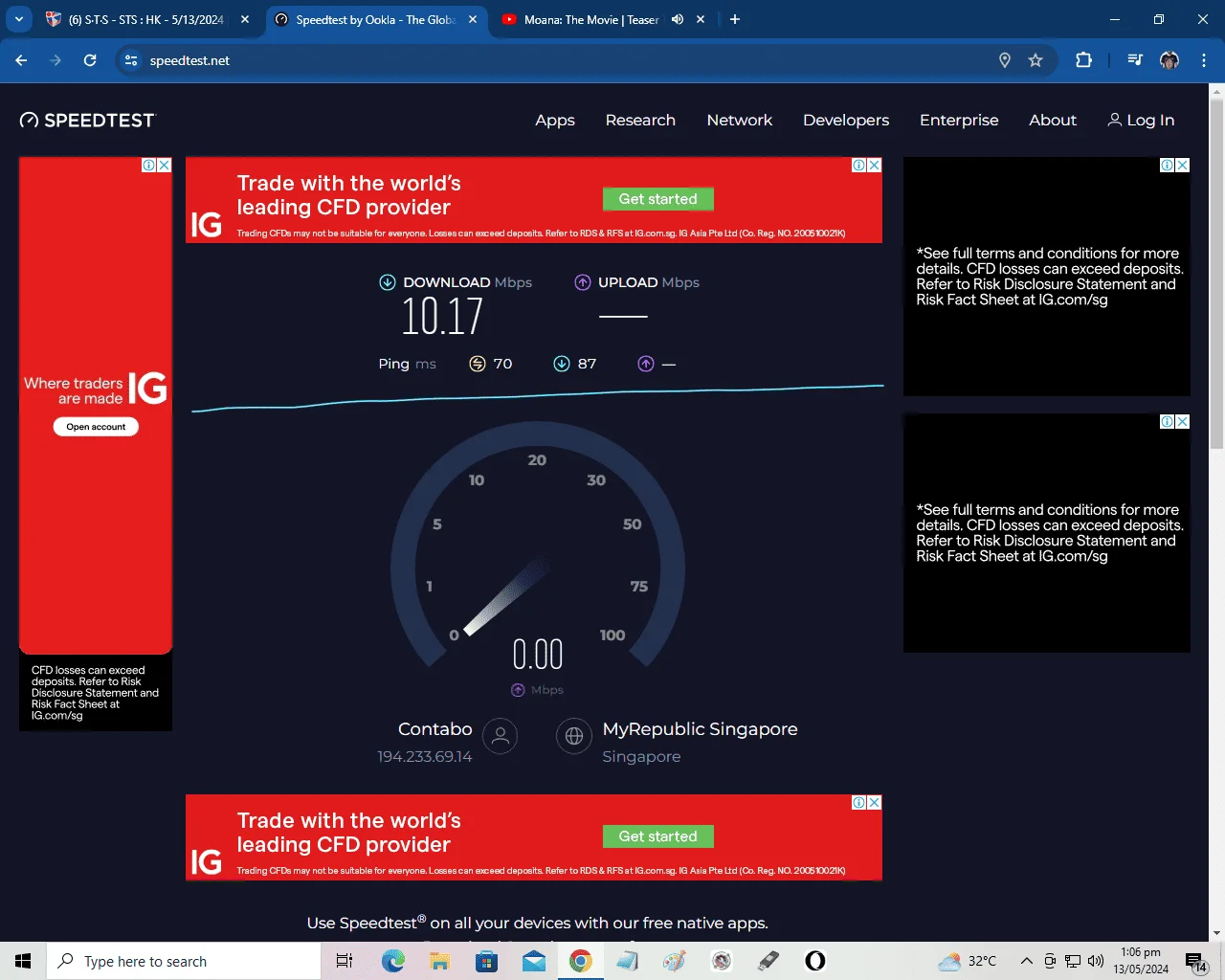This screenshot has height=980, width=1225.
Task: Go back using the browser back arrow
Action: tap(21, 60)
